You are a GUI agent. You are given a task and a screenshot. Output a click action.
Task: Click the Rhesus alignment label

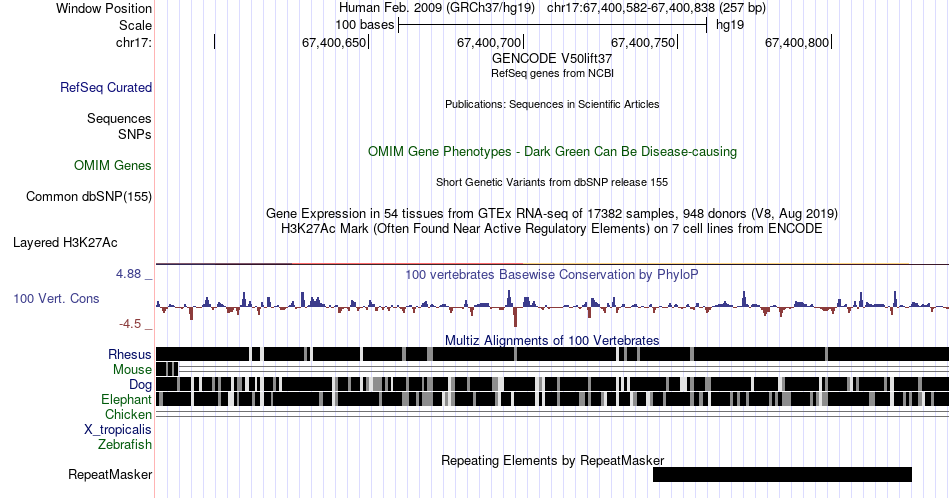pyautogui.click(x=130, y=354)
